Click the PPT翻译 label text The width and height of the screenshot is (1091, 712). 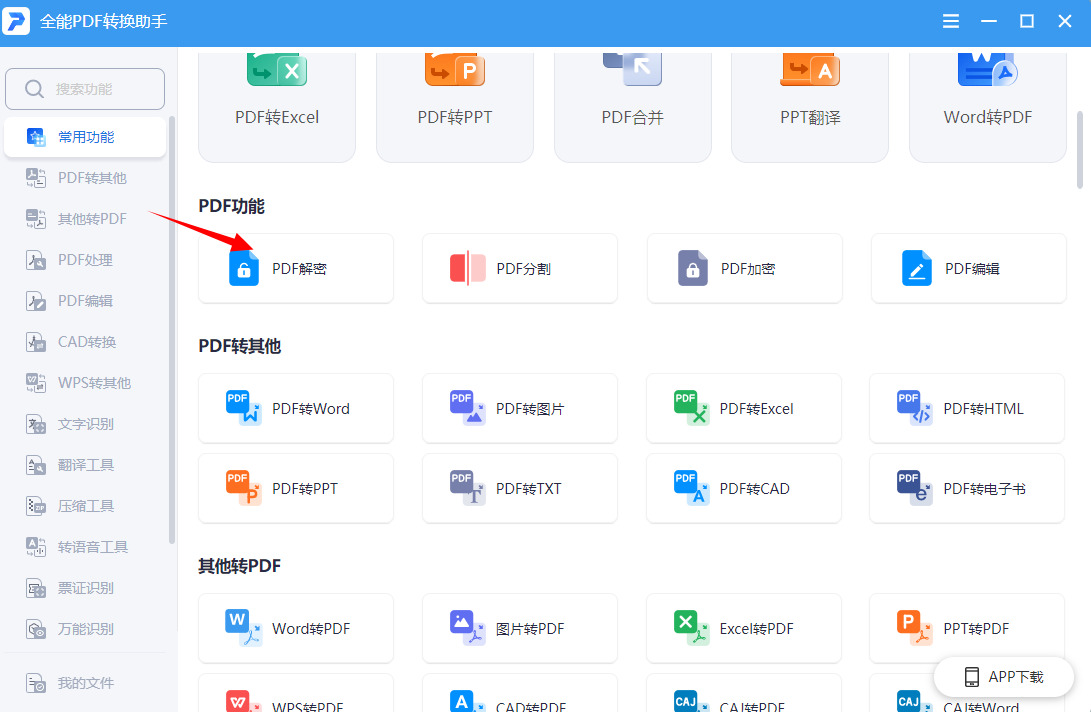pyautogui.click(x=810, y=117)
